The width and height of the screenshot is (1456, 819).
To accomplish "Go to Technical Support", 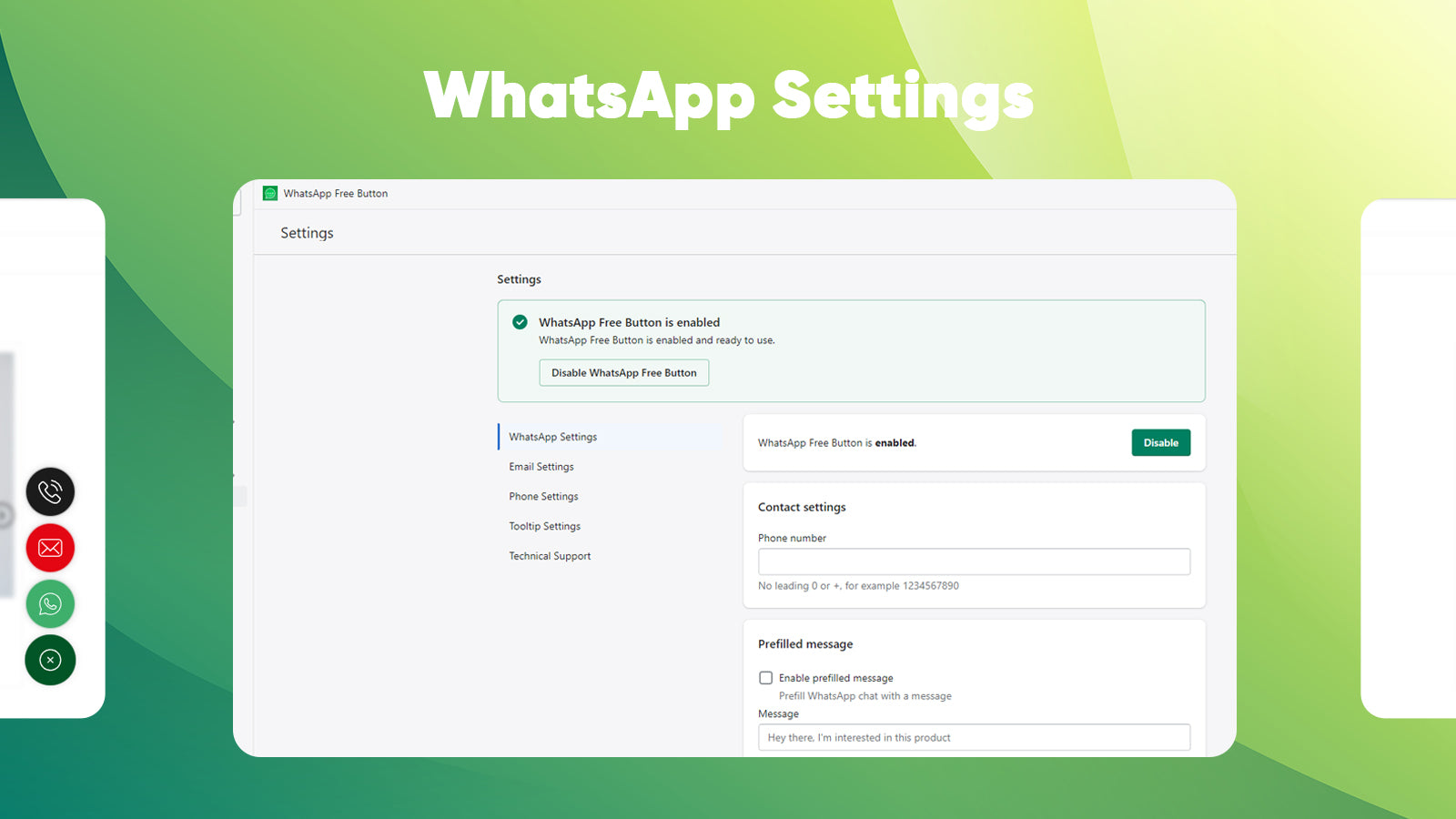I will pos(549,555).
